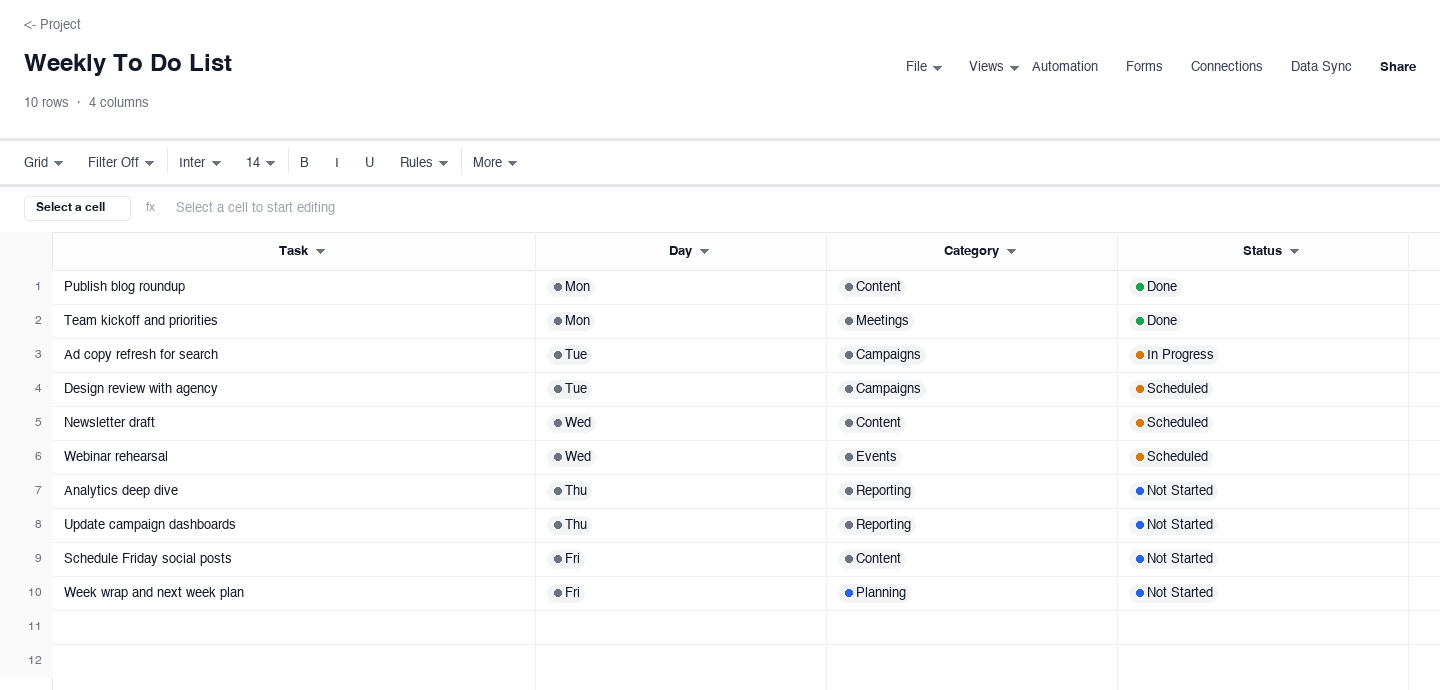Image resolution: width=1440 pixels, height=690 pixels.
Task: Click Scheduled status for Design review row
Action: [1172, 389]
